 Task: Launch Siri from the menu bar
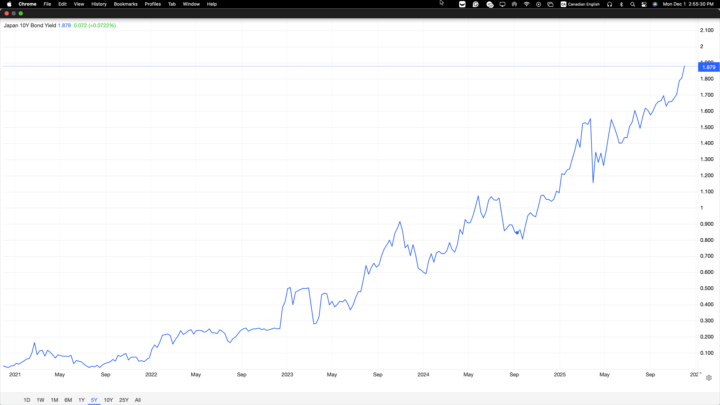click(x=655, y=4)
